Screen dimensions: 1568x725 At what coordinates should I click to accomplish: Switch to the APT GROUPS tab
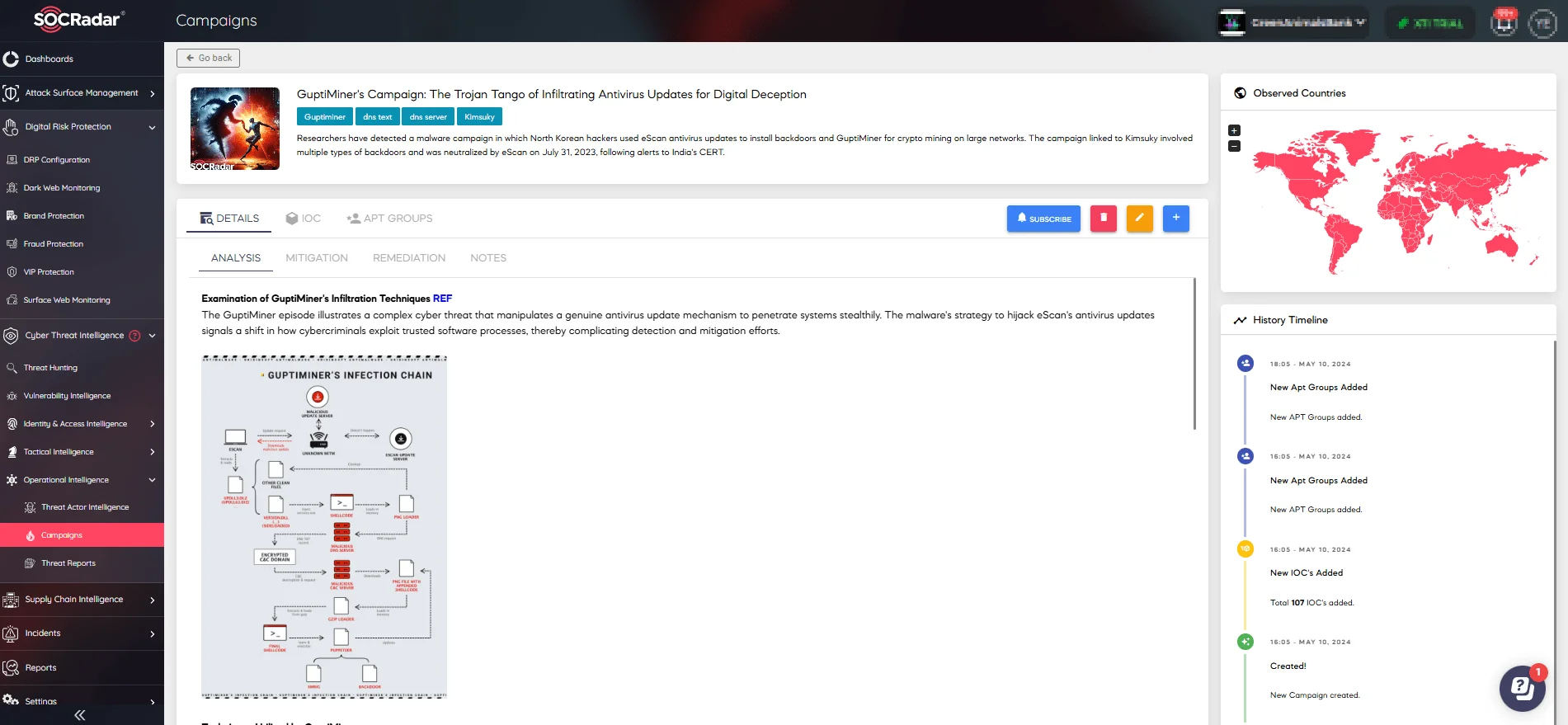(x=389, y=219)
